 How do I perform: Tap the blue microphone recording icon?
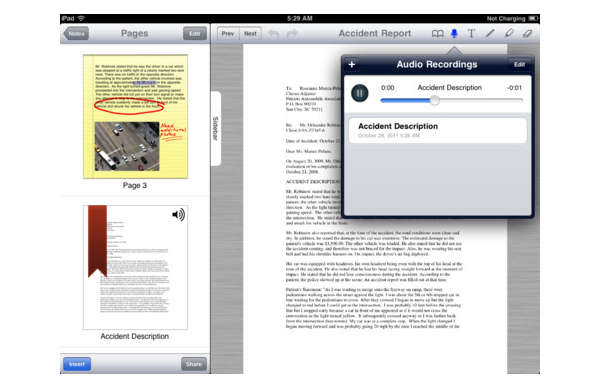(x=454, y=33)
